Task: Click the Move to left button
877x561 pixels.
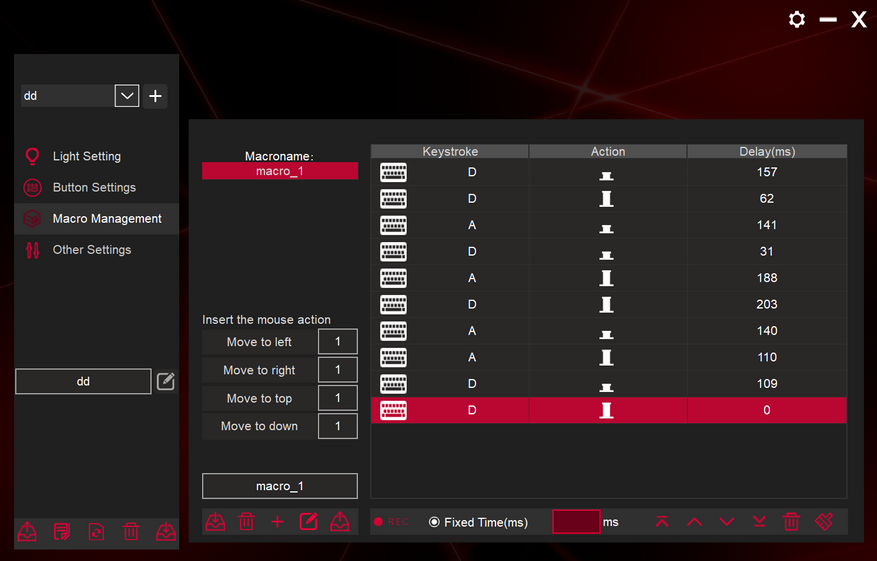Action: pyautogui.click(x=259, y=342)
